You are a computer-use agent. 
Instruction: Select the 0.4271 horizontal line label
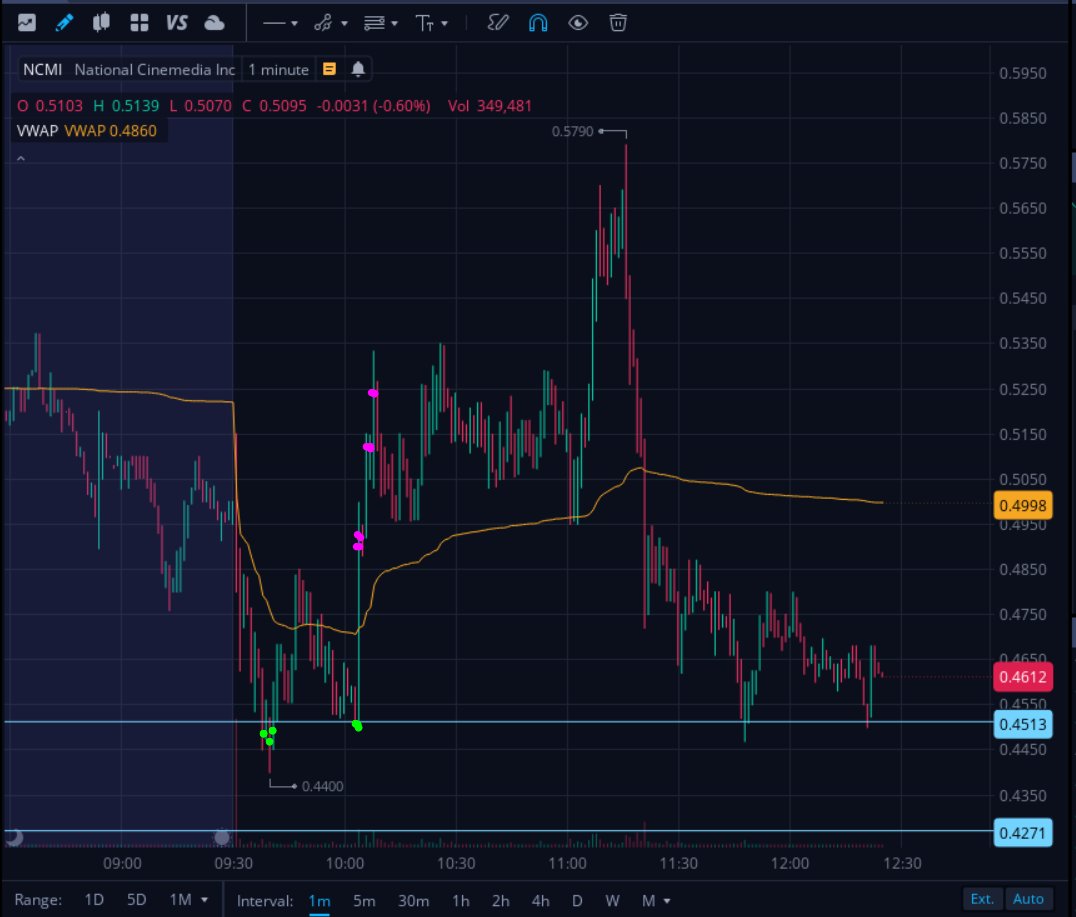tap(1022, 833)
